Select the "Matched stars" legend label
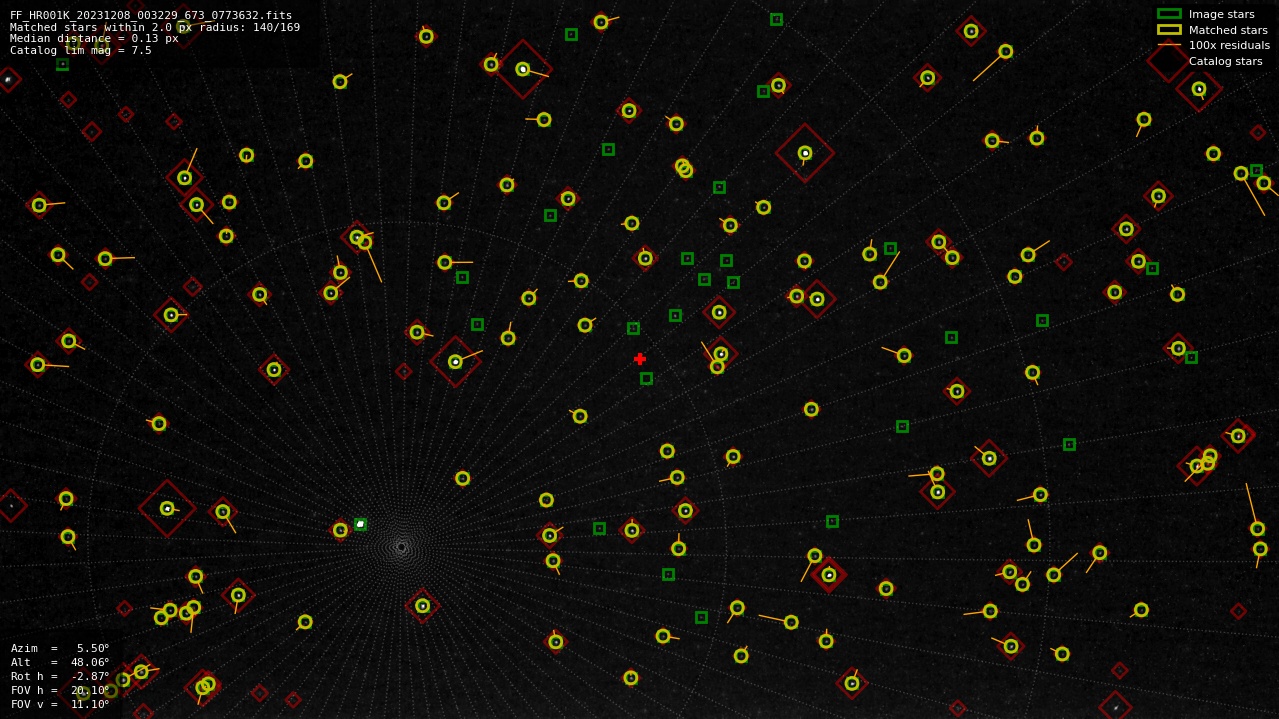 (x=1228, y=30)
